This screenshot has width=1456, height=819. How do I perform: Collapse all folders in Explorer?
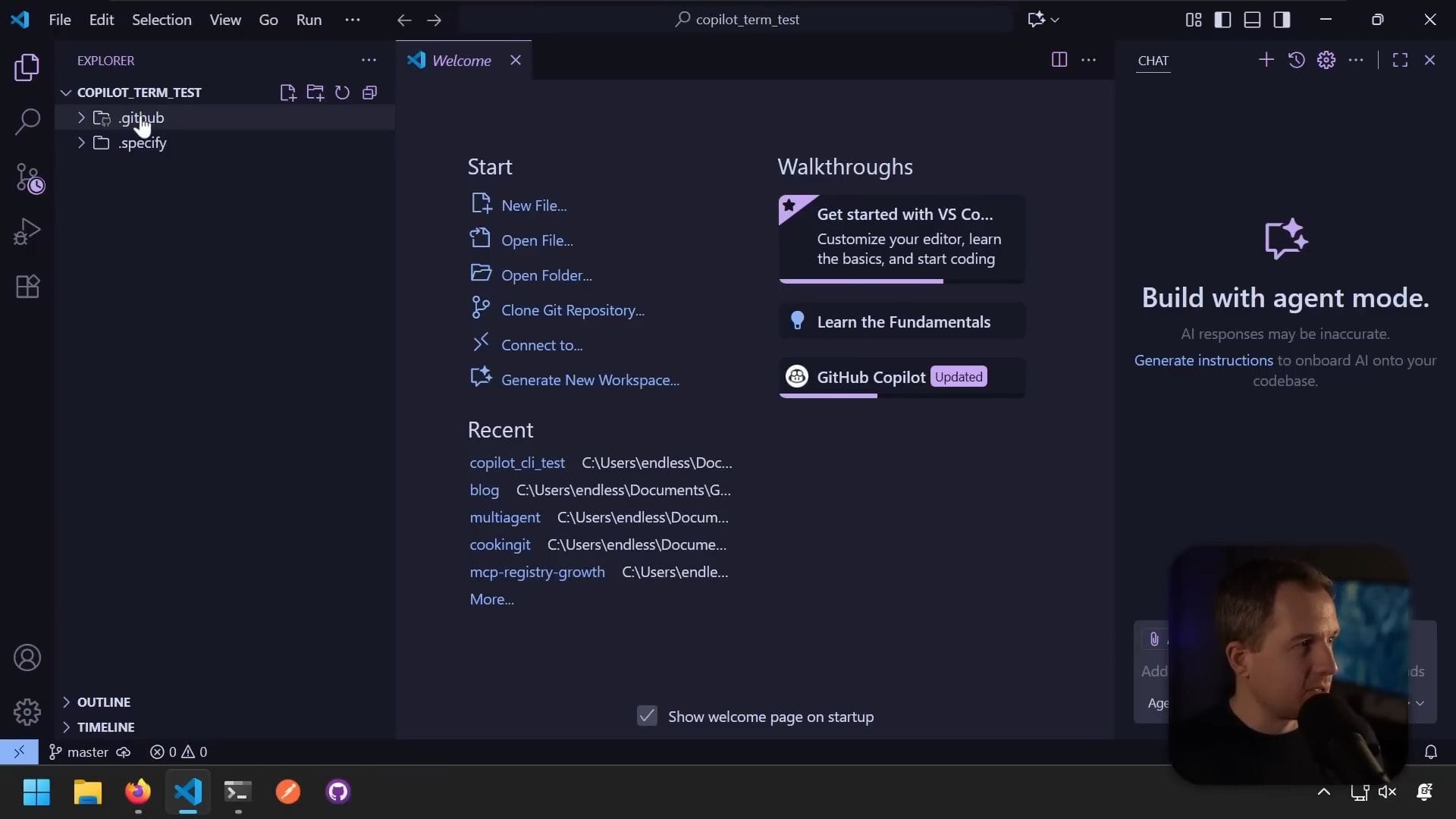coord(369,93)
